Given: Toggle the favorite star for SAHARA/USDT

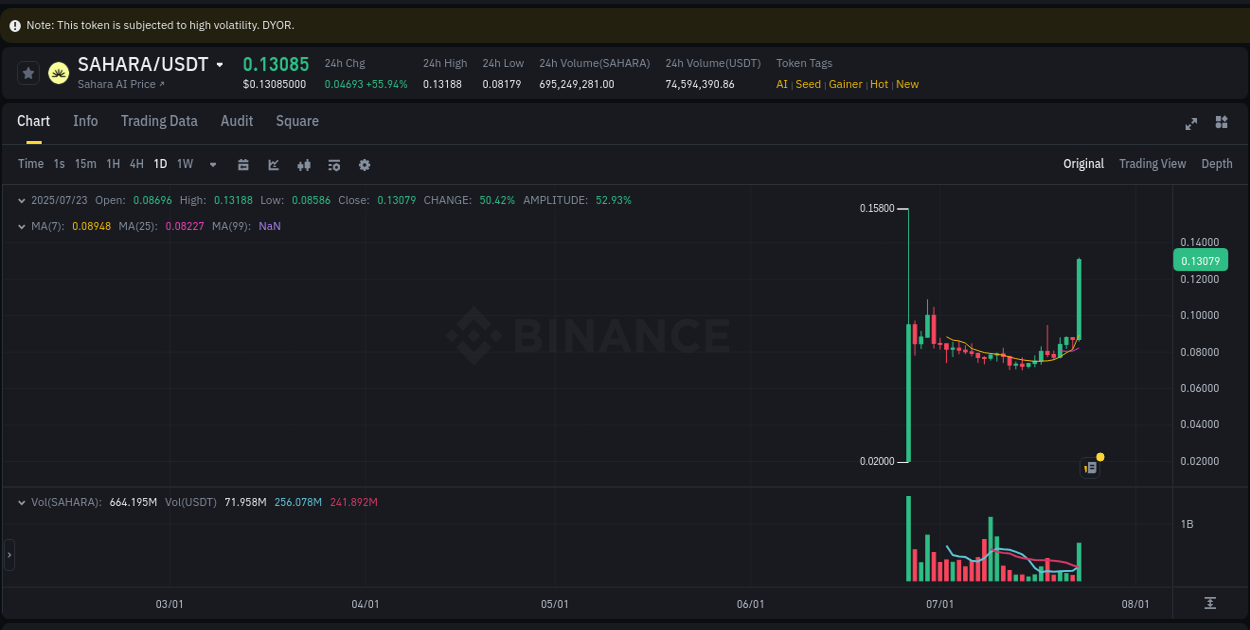Looking at the screenshot, I should (28, 72).
